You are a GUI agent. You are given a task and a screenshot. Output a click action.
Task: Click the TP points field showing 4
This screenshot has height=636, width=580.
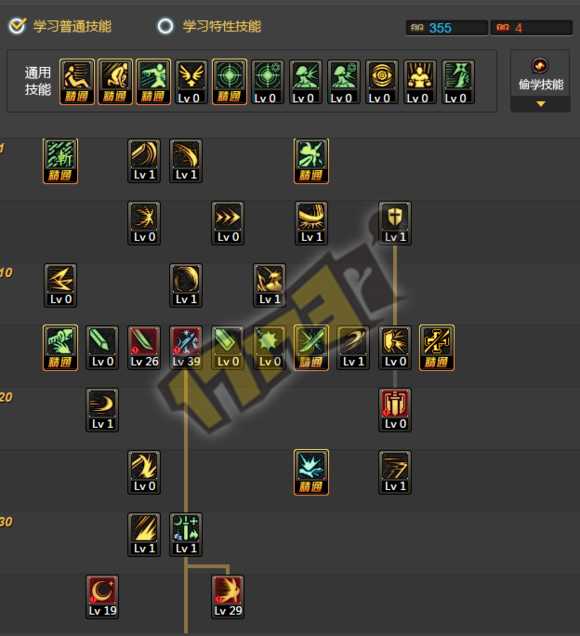532,28
